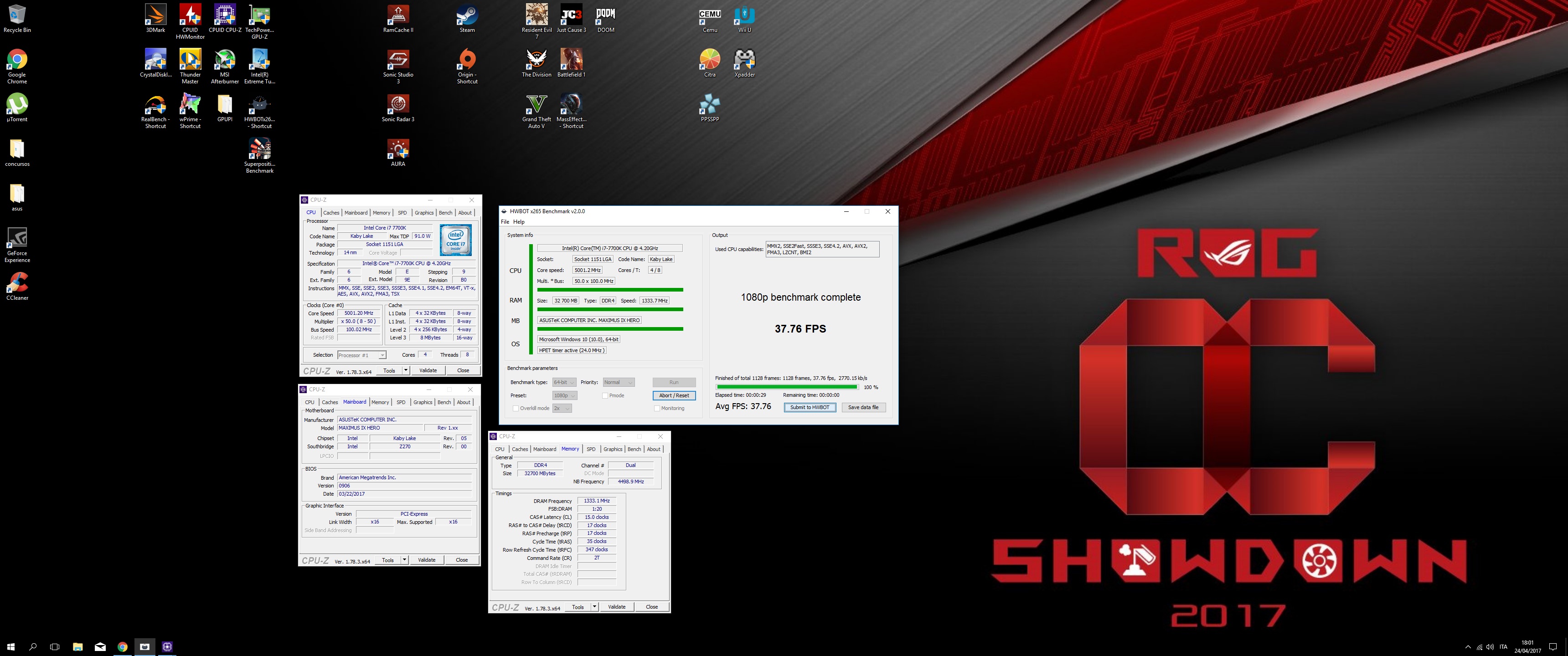
Task: Open Overkill mode 2x dropdown
Action: click(562, 408)
